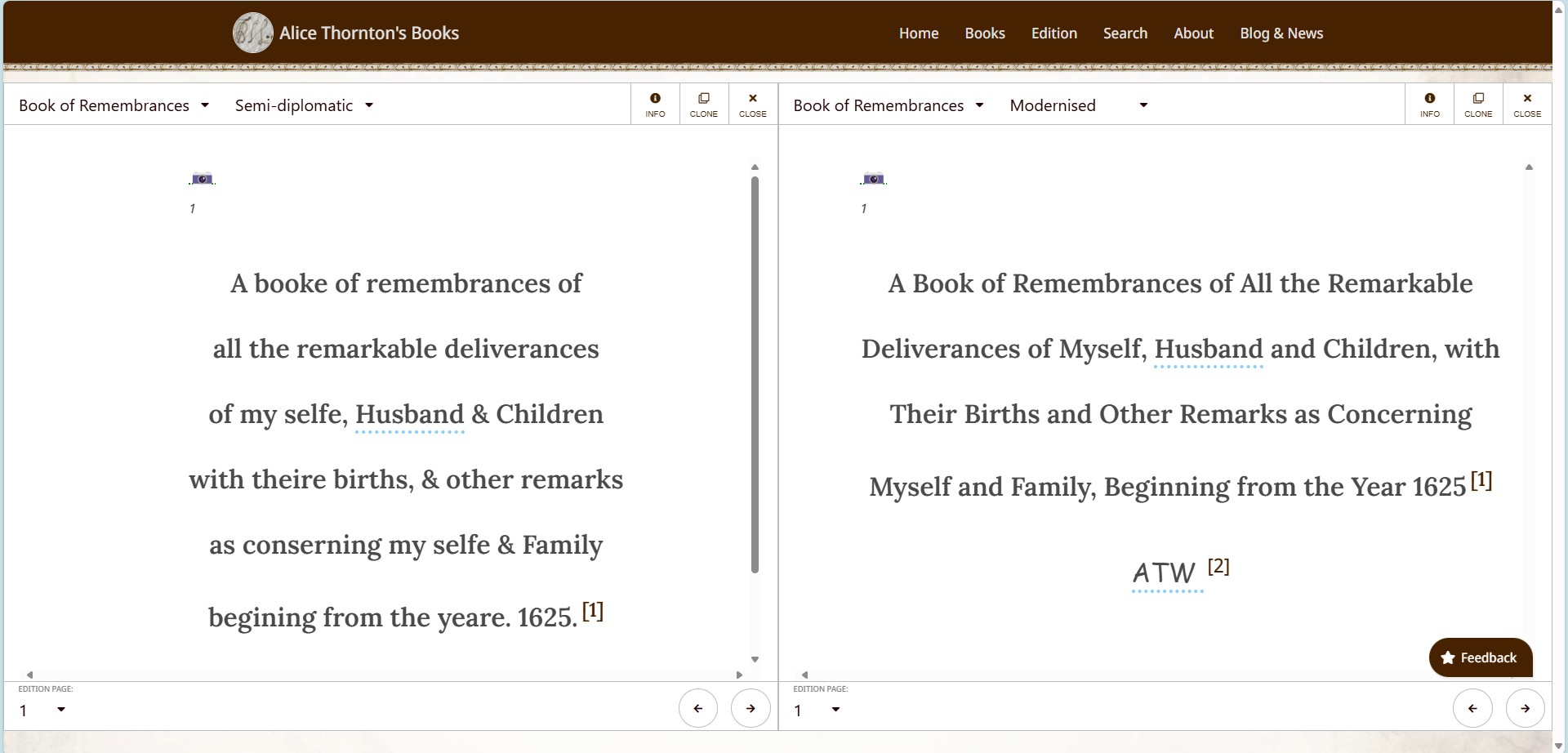The width and height of the screenshot is (1568, 753).
Task: Close the Modernised pane
Action: [1527, 105]
